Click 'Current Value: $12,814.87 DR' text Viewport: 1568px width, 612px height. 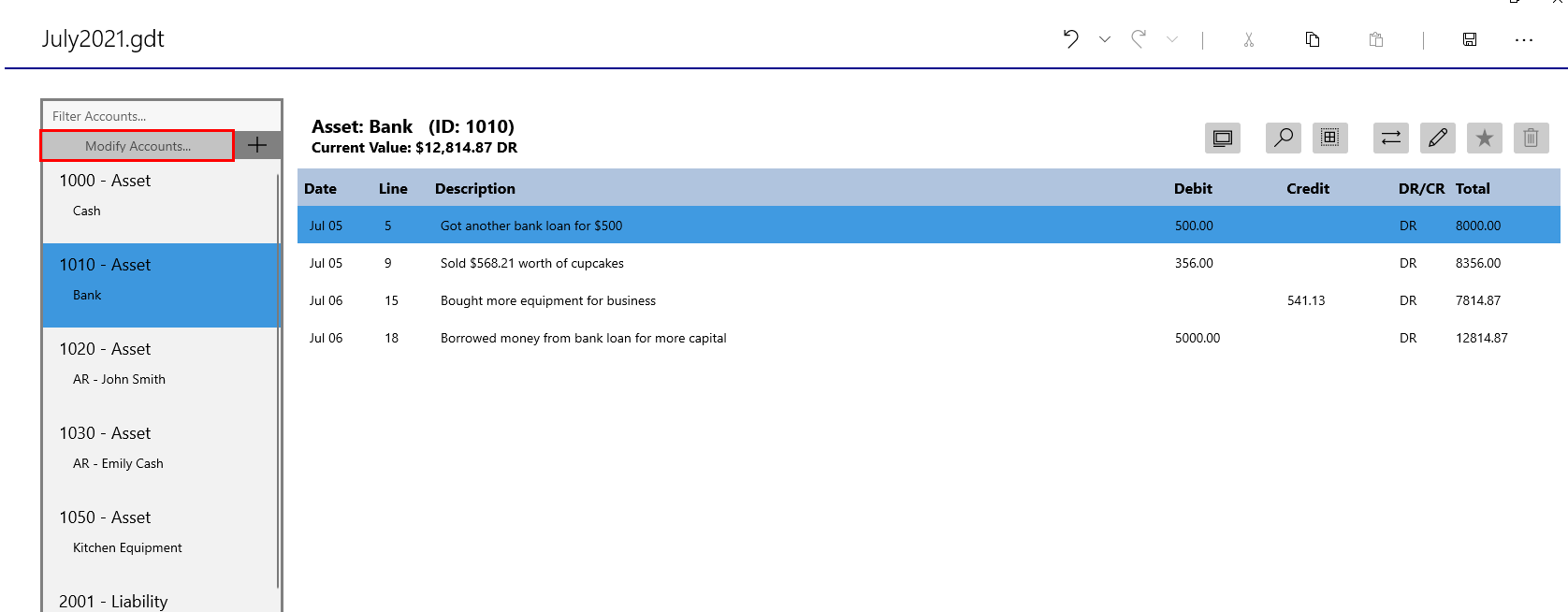point(414,148)
